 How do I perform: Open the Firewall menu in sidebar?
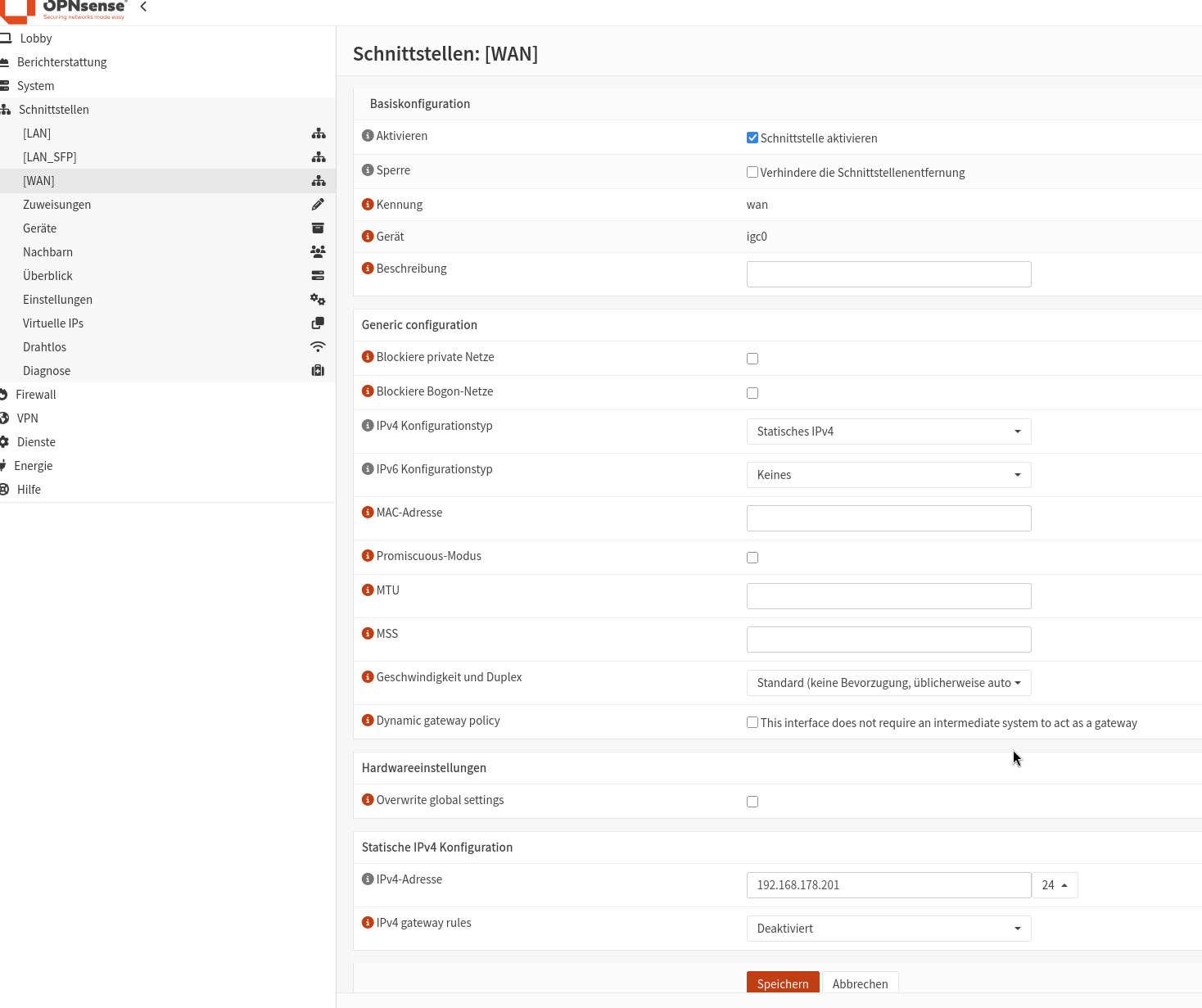(x=36, y=395)
